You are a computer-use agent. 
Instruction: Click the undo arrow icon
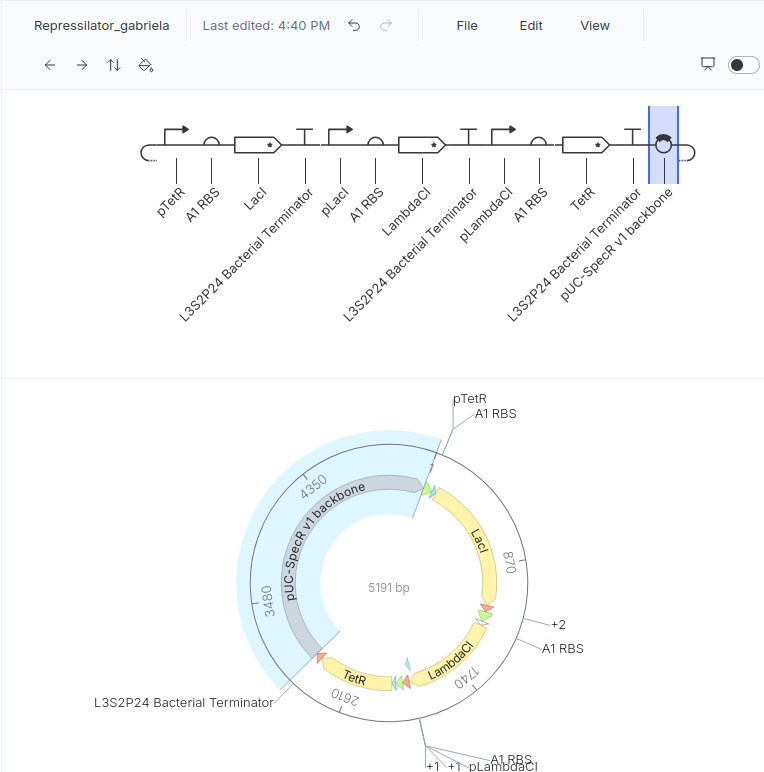354,25
